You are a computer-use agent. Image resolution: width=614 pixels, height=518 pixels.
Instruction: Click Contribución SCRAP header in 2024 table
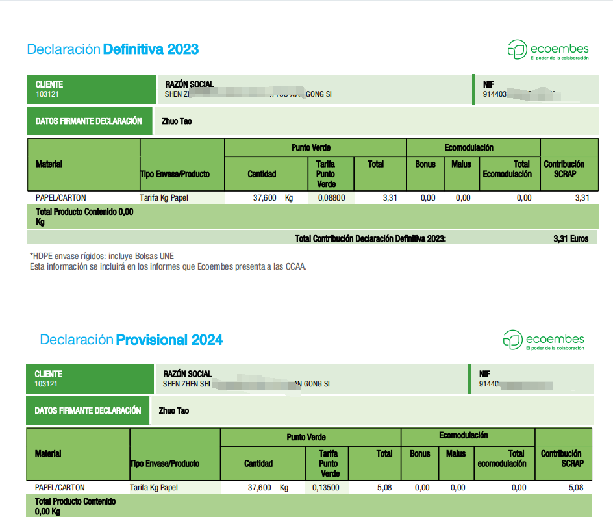562,458
